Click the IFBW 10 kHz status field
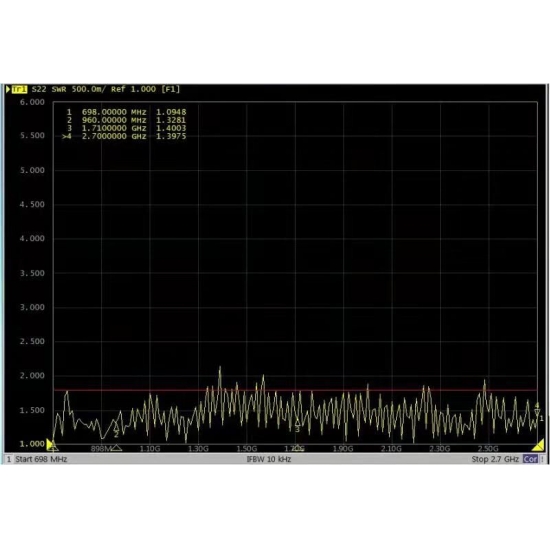550x550 pixels. [x=269, y=459]
